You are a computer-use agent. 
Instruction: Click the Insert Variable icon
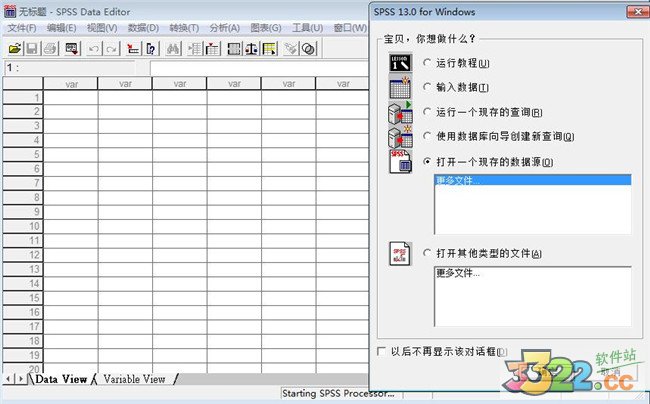(x=213, y=49)
